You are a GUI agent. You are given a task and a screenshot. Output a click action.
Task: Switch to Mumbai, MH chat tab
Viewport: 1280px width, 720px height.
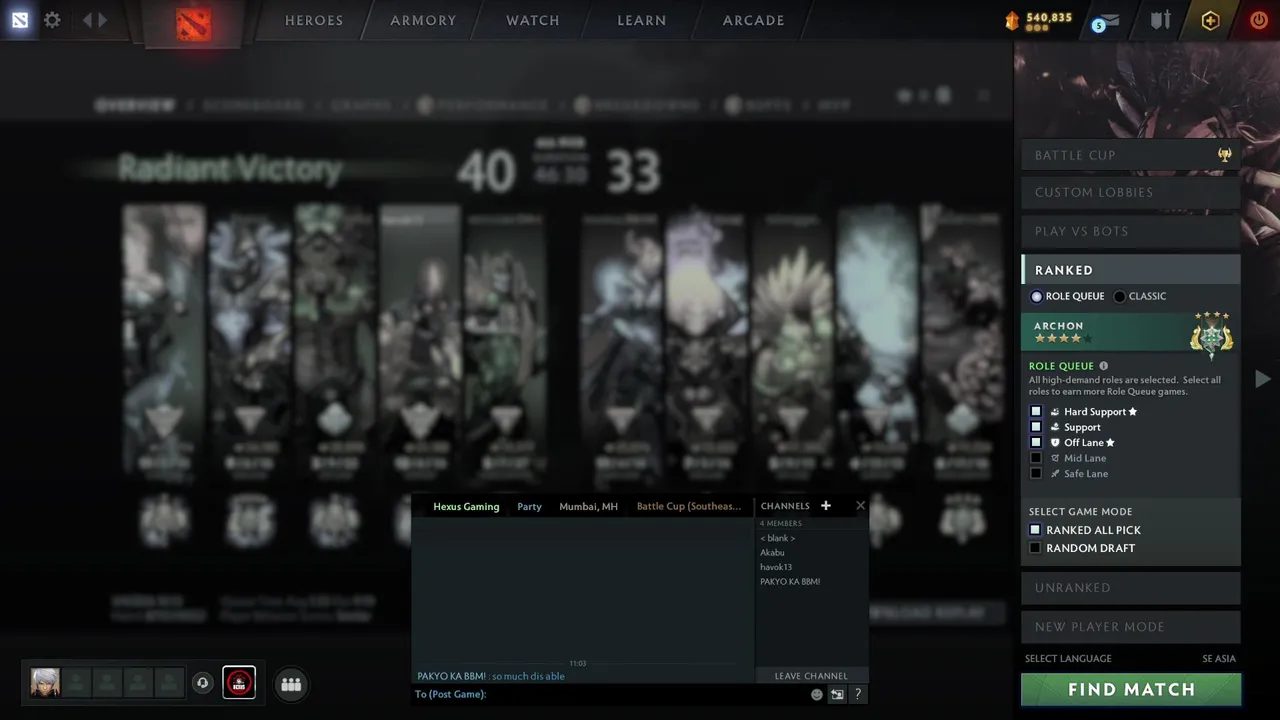(588, 507)
